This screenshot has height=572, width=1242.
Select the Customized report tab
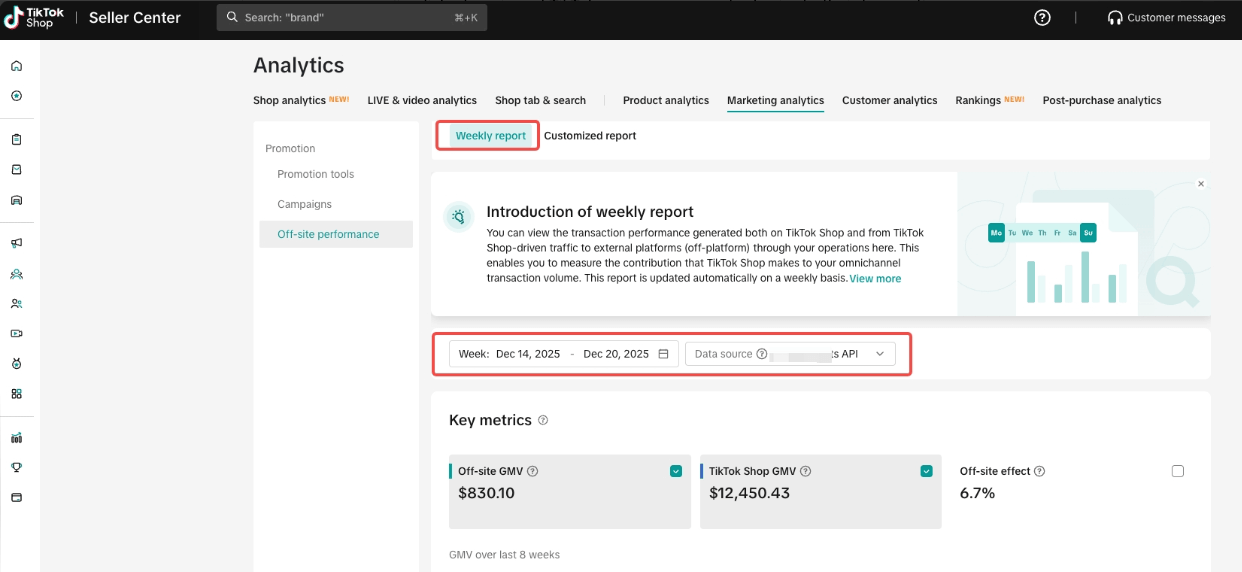(x=590, y=136)
